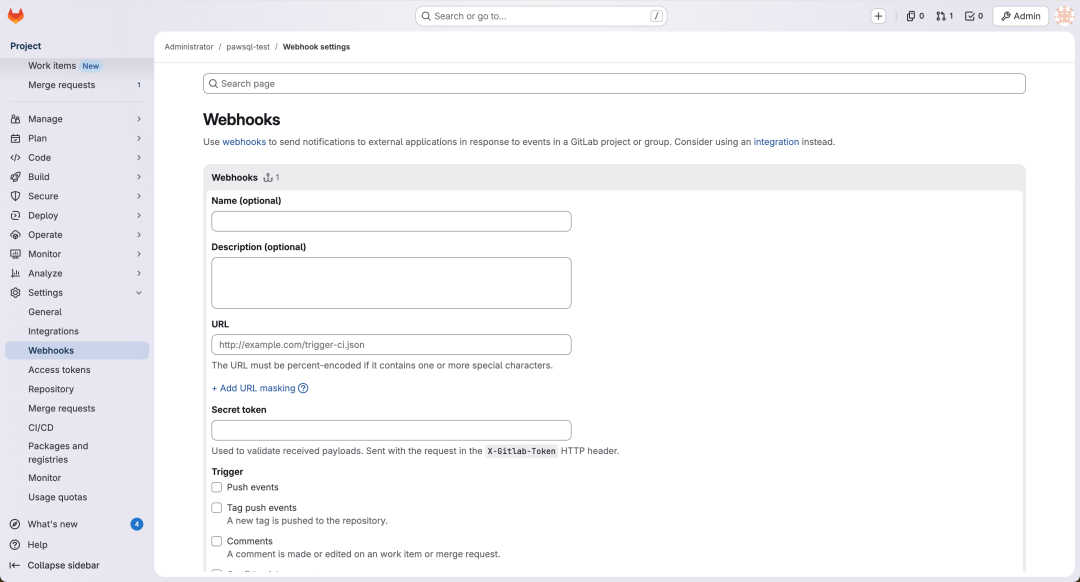Screen dimensions: 1080x582
Task: Click the Code brackets icon
Action: tap(15, 158)
